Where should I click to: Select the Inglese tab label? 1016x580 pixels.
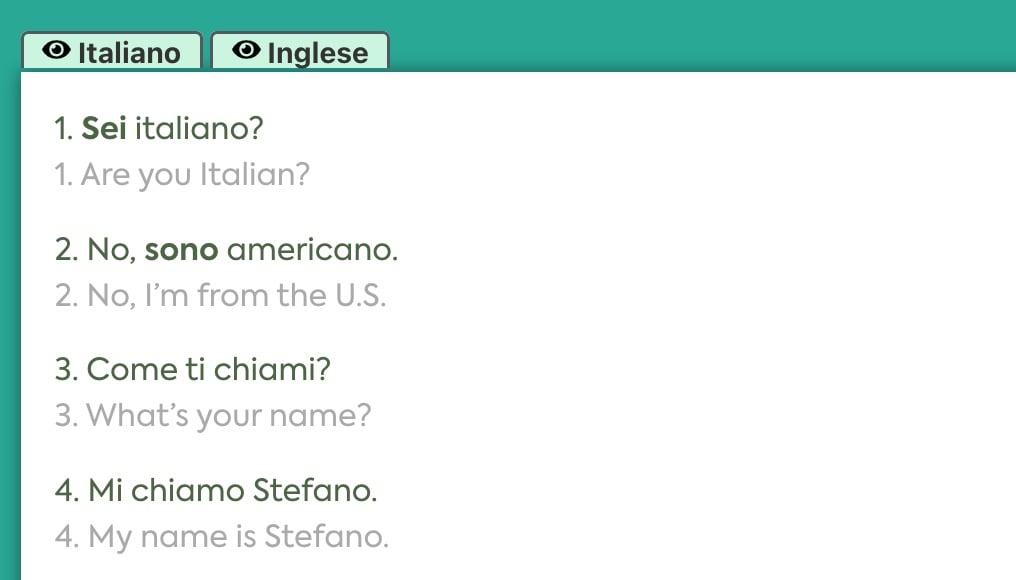pos(318,53)
